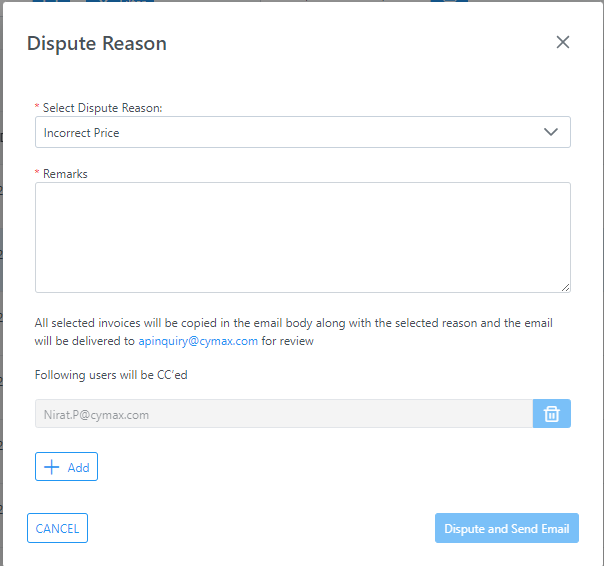Image resolution: width=604 pixels, height=566 pixels.
Task: Click the "Incorrect Price" selected value text
Action: click(x=81, y=133)
